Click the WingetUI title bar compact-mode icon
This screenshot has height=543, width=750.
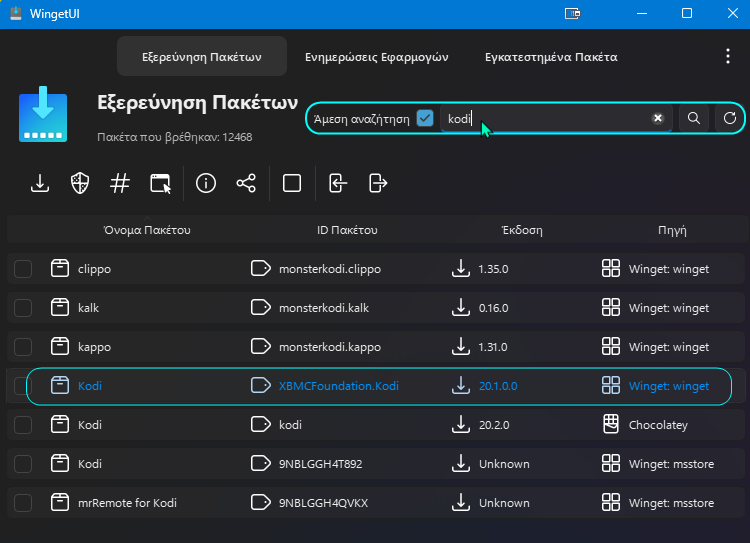click(573, 13)
